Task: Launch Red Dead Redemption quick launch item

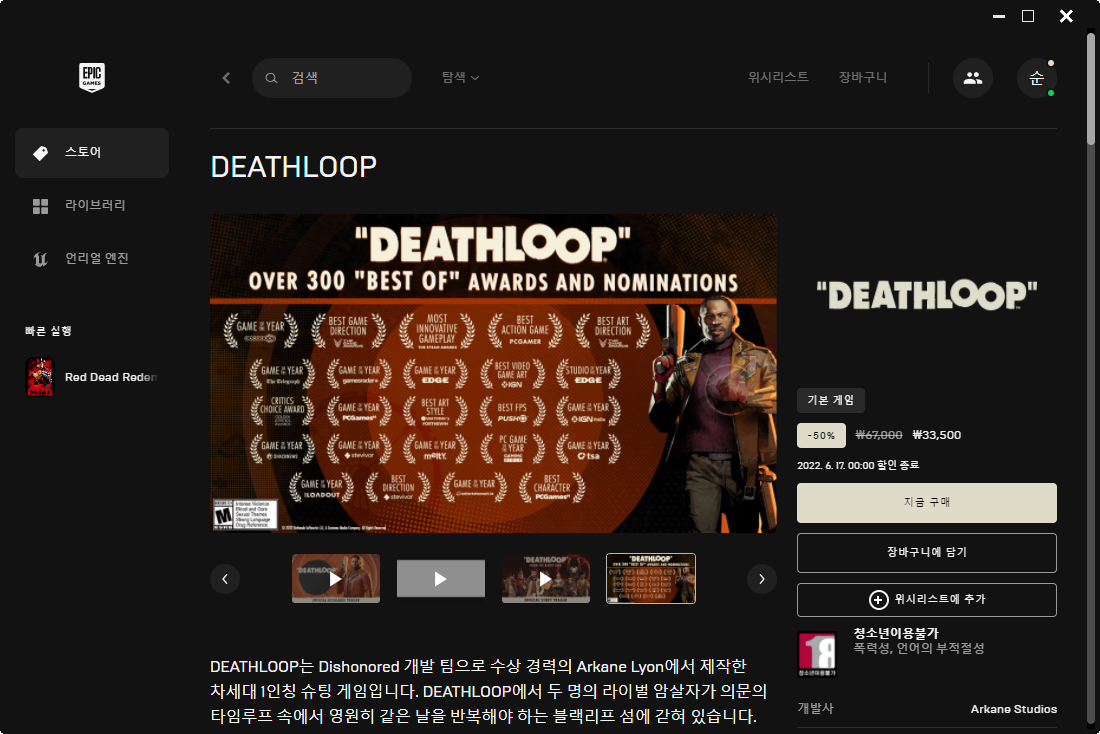Action: click(92, 377)
